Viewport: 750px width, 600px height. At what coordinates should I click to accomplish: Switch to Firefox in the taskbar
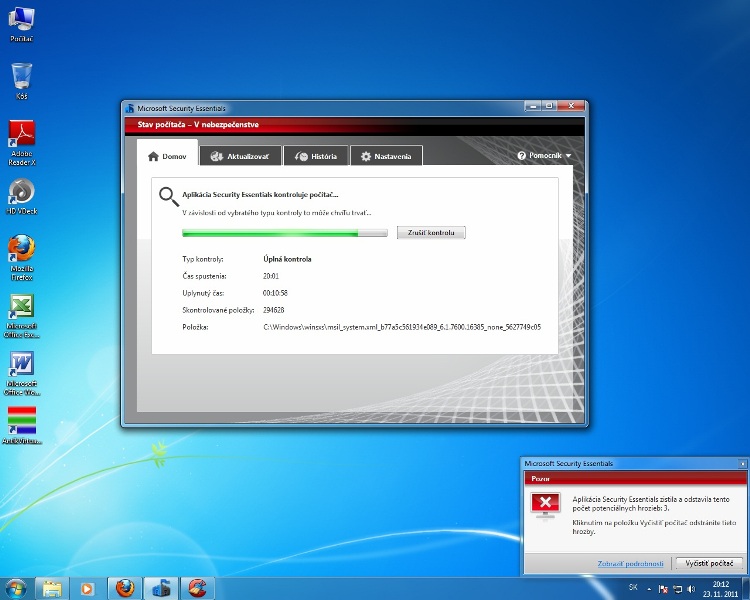click(x=125, y=589)
